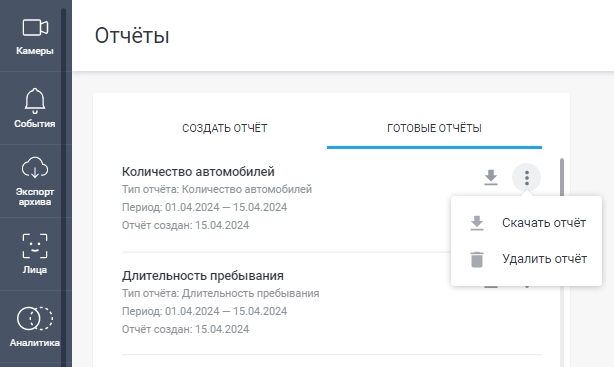Select the Готовые отчёты tab
Screen dimensions: 614x367
pos(434,128)
